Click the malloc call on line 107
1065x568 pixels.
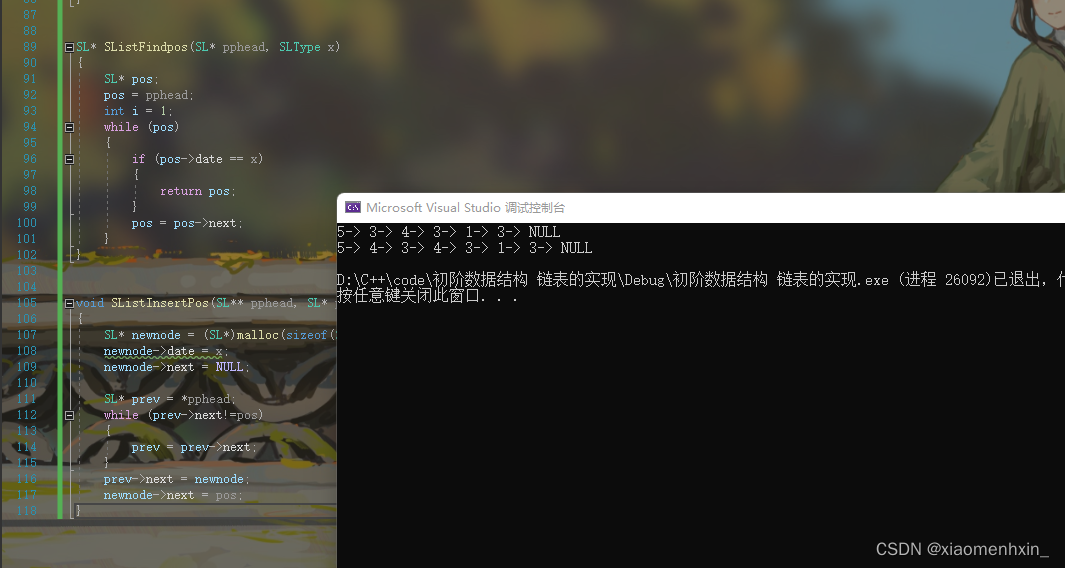(256, 335)
